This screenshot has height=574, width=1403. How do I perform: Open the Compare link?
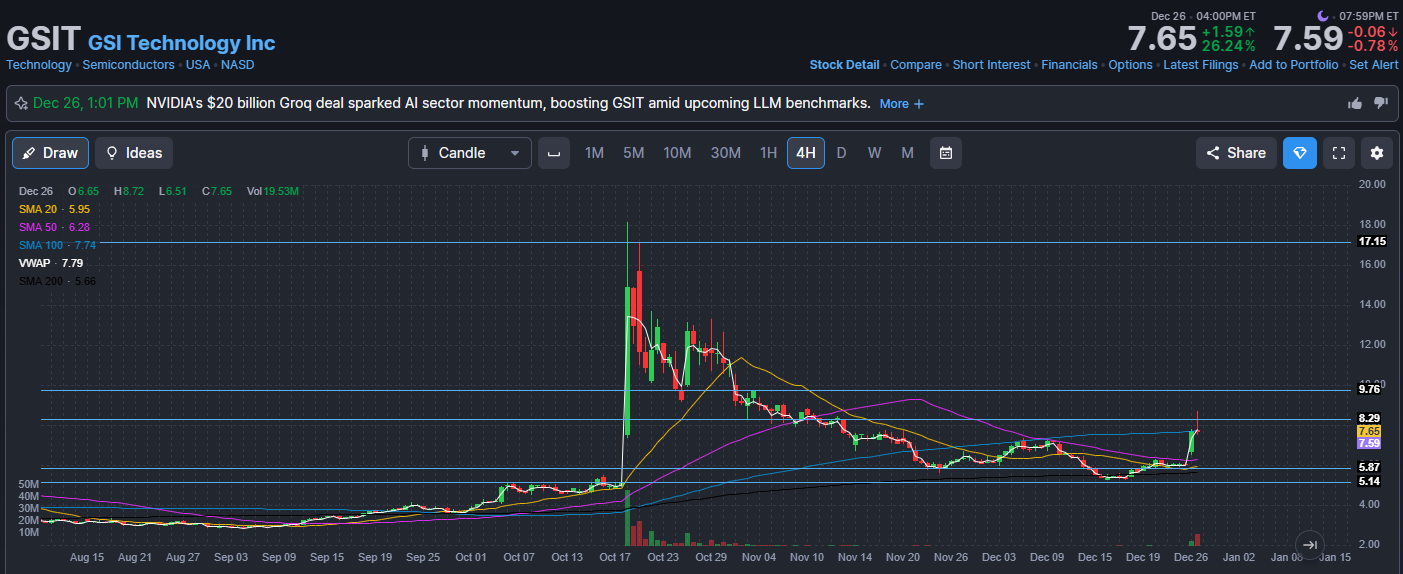916,65
